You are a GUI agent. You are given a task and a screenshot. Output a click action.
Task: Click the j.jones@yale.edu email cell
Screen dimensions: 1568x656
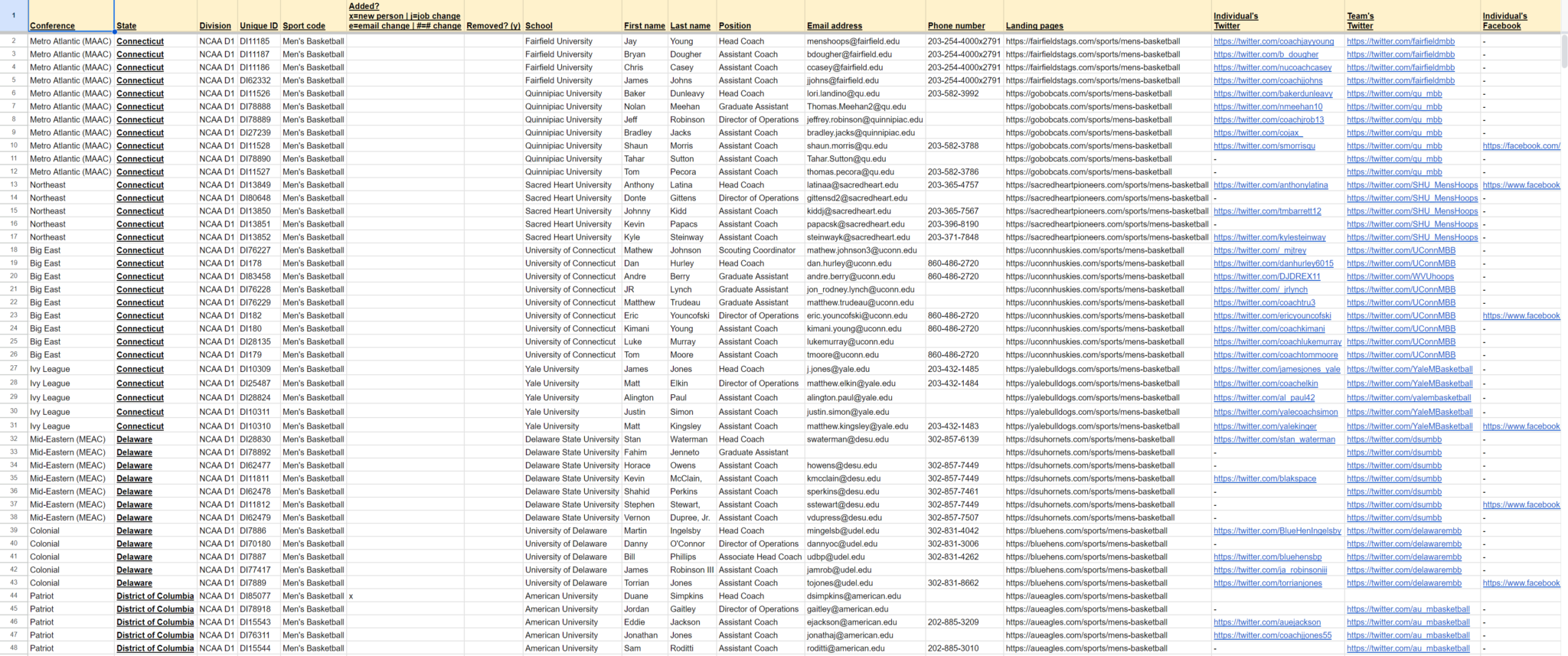click(x=865, y=369)
